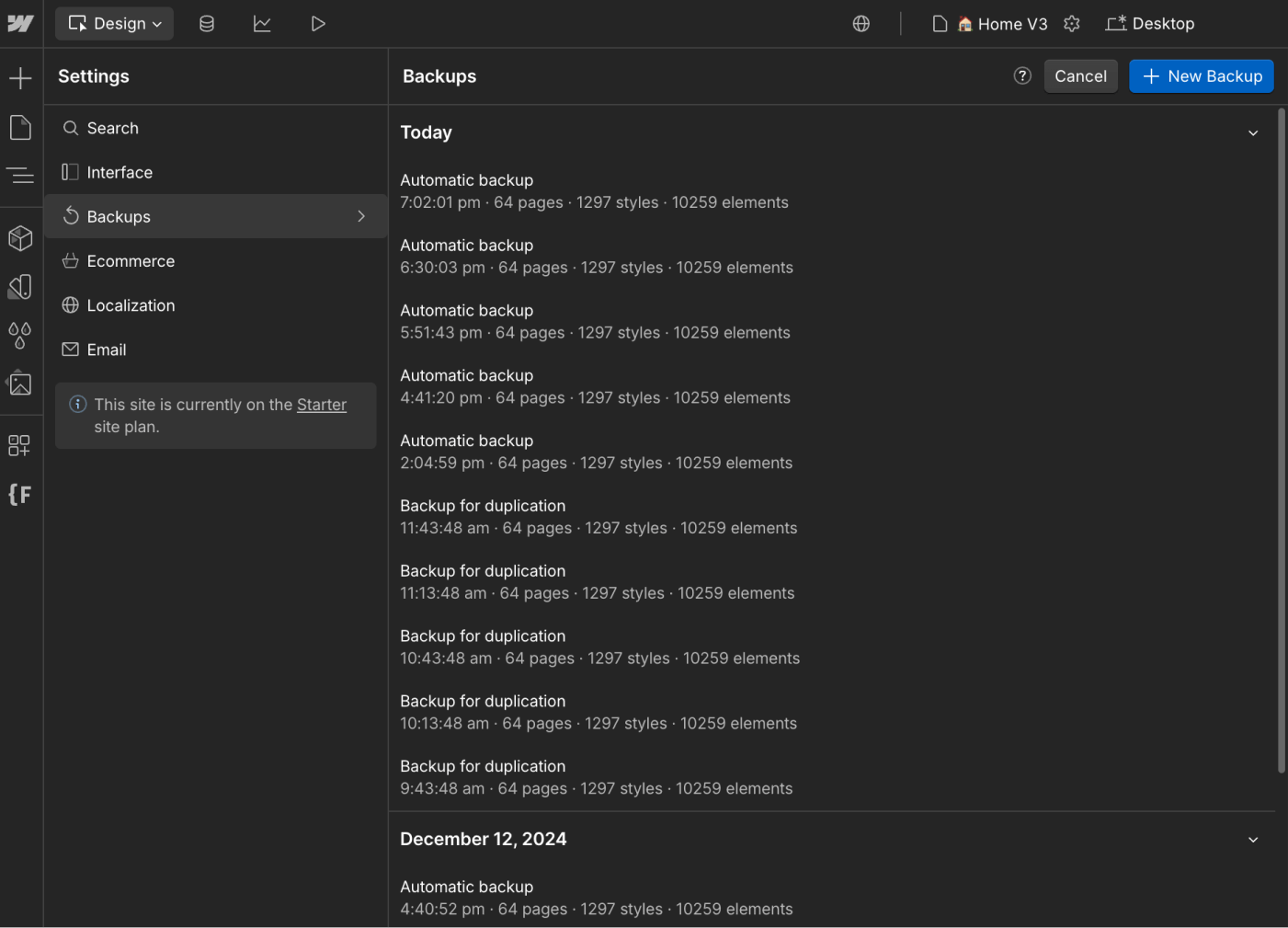The height and width of the screenshot is (928, 1288).
Task: Collapse the December 12, 2024 section
Action: click(x=1253, y=839)
